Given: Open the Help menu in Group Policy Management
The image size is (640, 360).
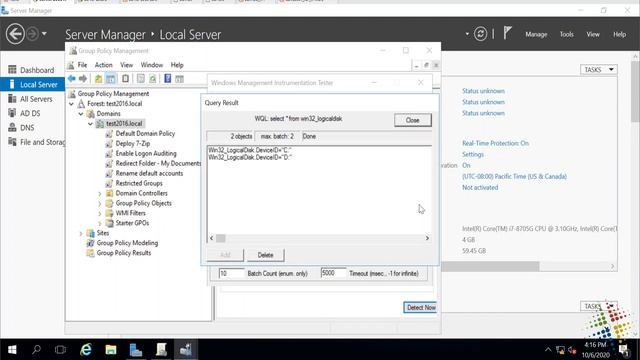Looking at the screenshot, I should coord(177,65).
